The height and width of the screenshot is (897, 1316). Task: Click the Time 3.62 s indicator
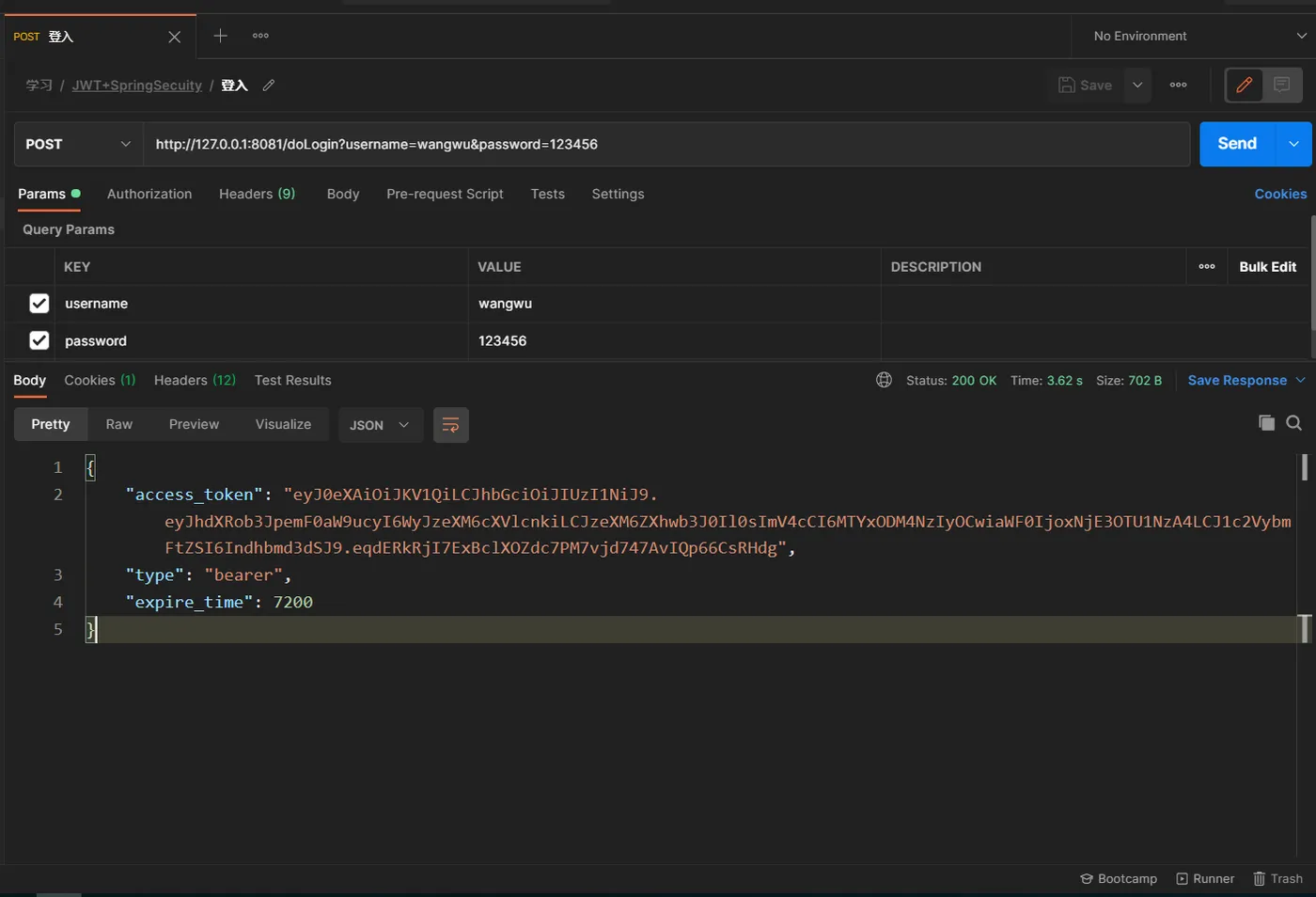(1046, 381)
